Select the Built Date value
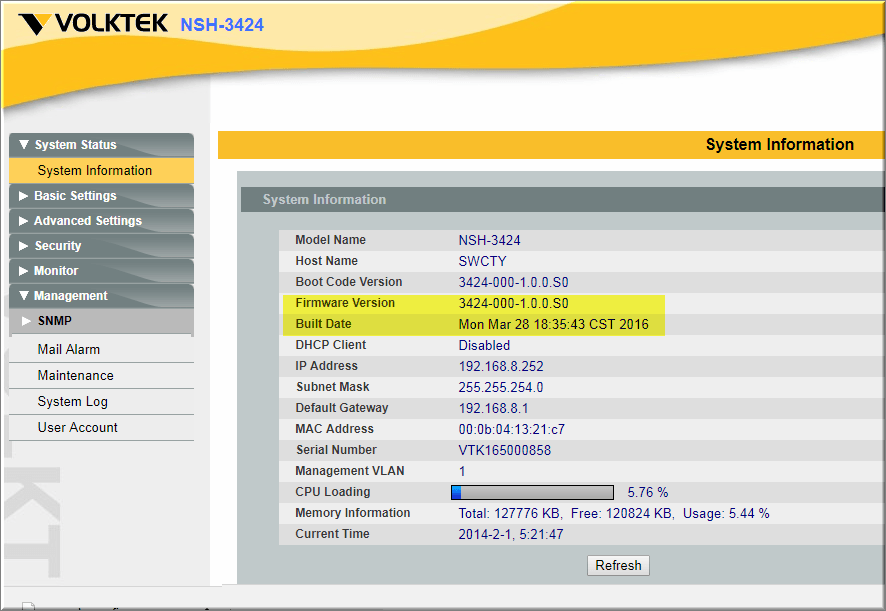 554,324
